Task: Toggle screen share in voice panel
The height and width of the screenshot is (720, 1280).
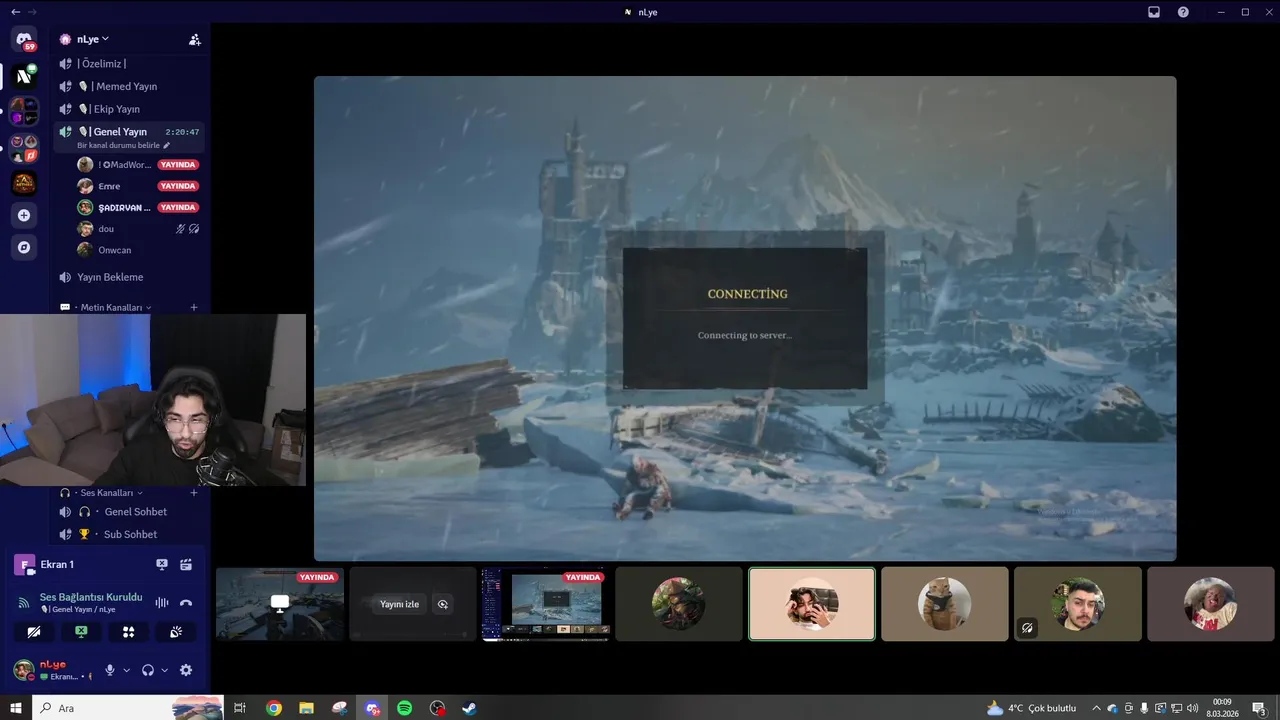Action: (81, 632)
